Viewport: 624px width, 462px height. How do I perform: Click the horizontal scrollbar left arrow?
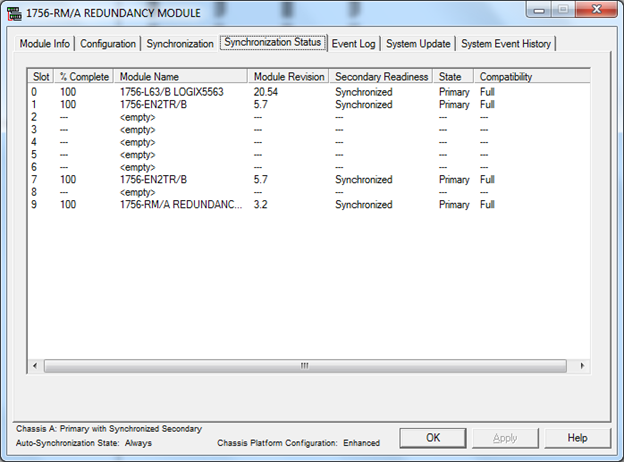point(35,366)
